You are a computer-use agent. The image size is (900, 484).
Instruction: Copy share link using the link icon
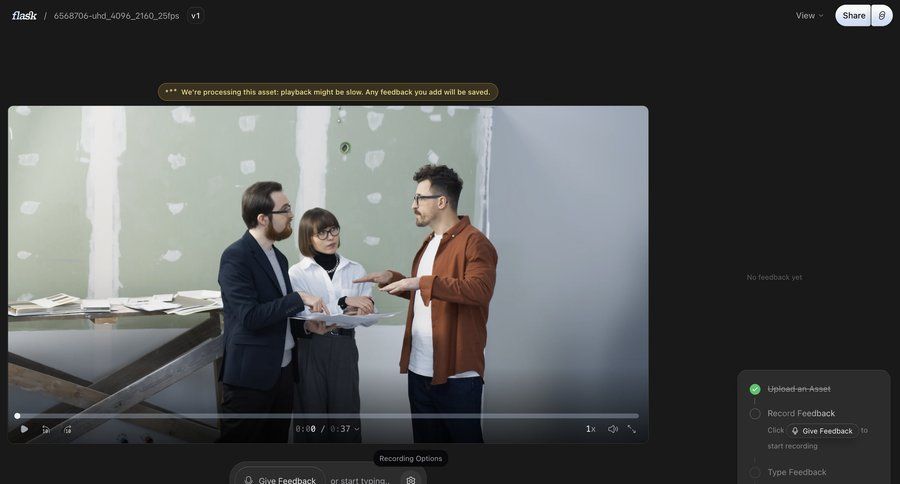[882, 16]
